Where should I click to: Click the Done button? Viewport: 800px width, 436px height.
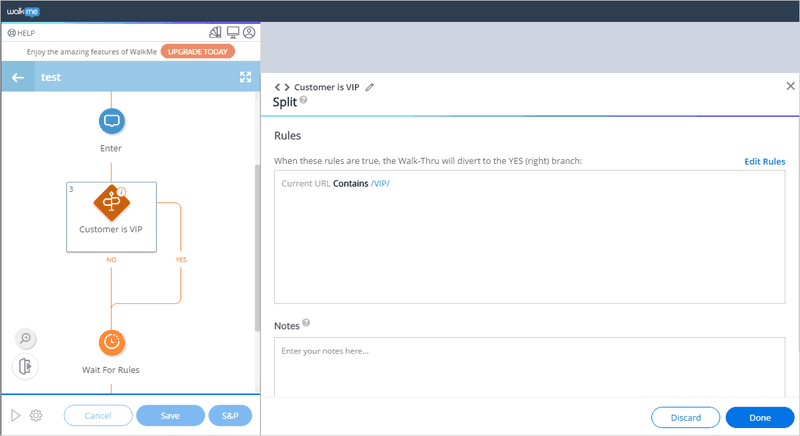pyautogui.click(x=760, y=418)
